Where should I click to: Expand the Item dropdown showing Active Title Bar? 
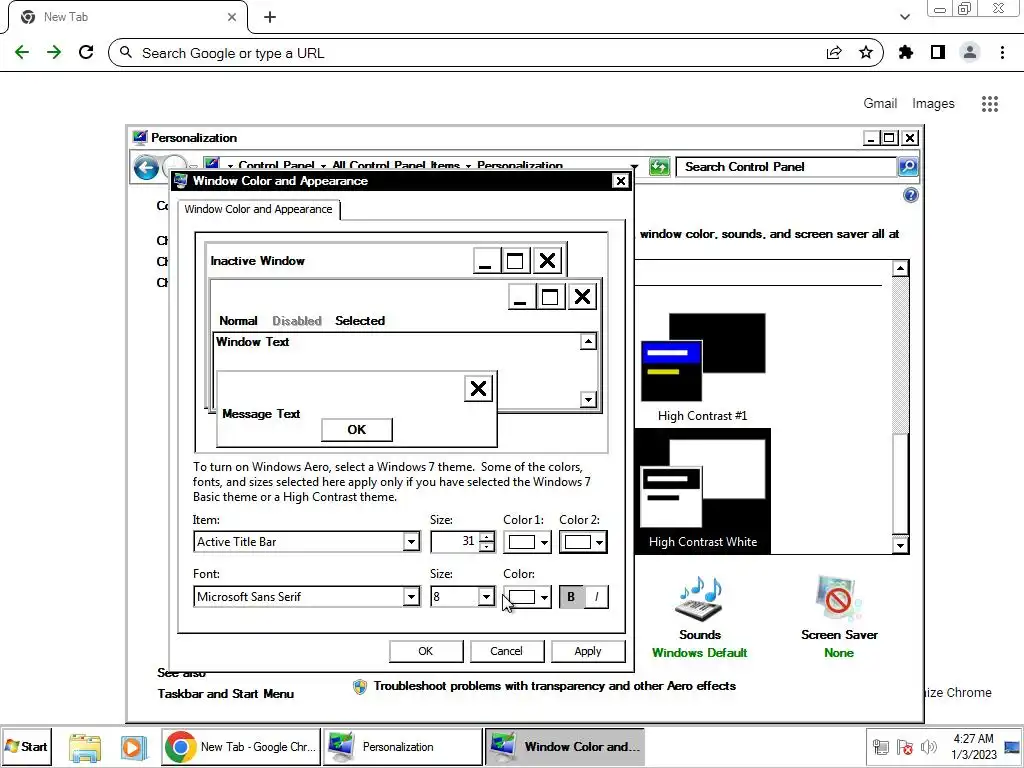411,541
